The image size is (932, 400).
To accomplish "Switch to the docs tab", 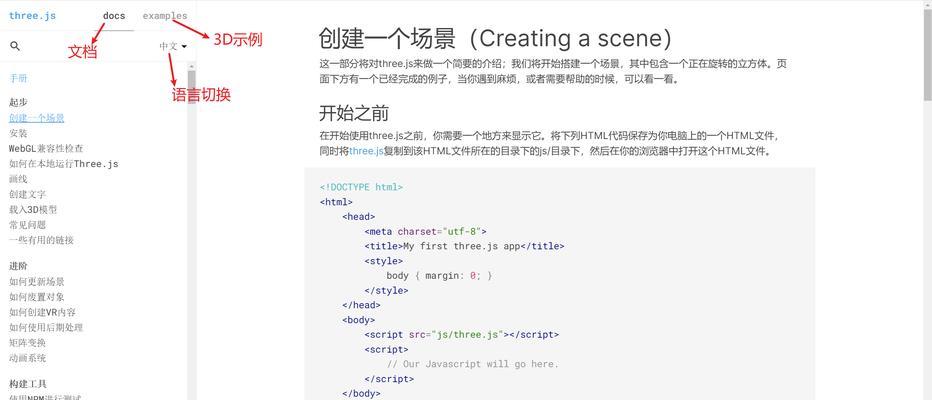I will pos(114,15).
